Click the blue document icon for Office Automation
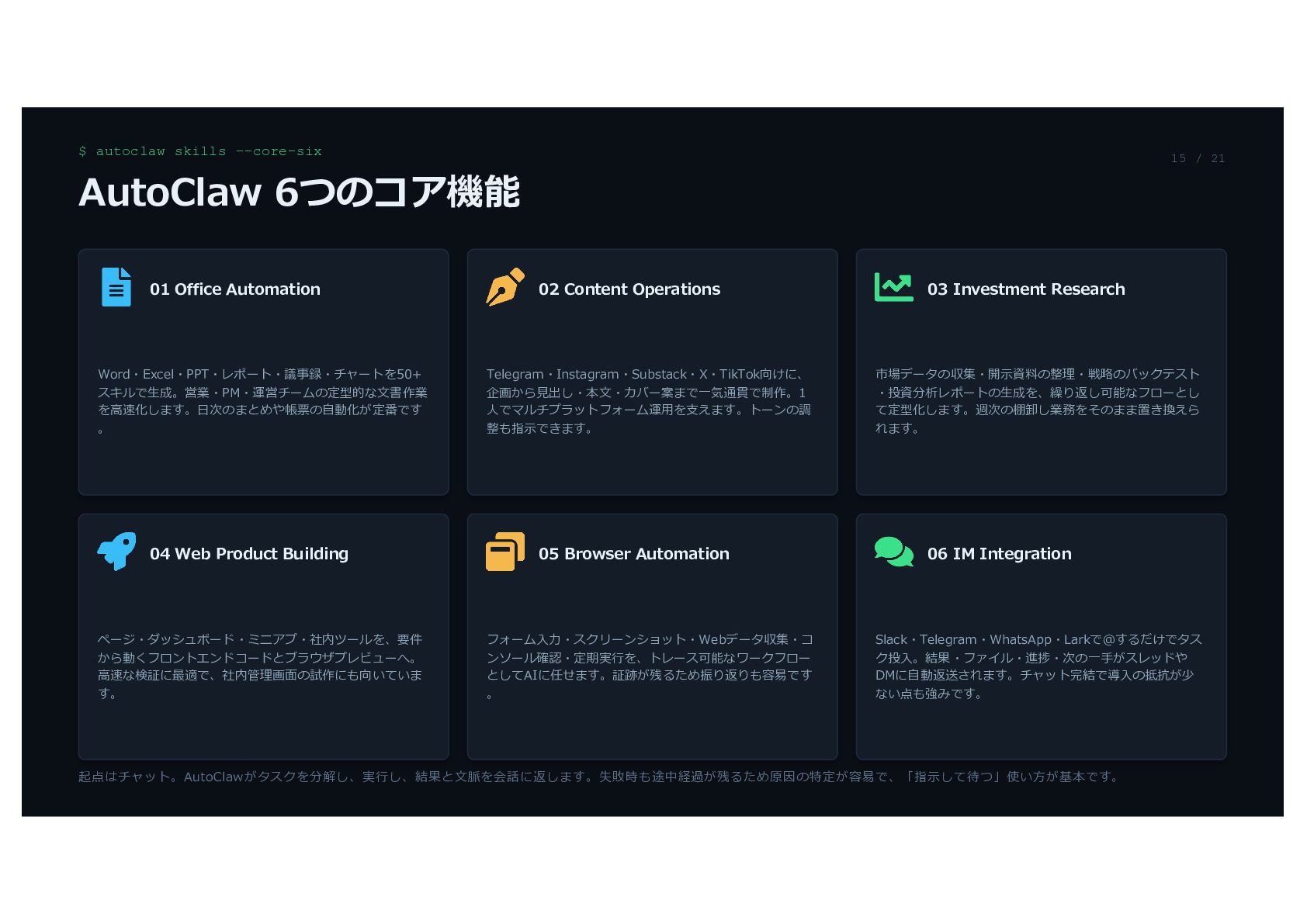 pos(116,287)
